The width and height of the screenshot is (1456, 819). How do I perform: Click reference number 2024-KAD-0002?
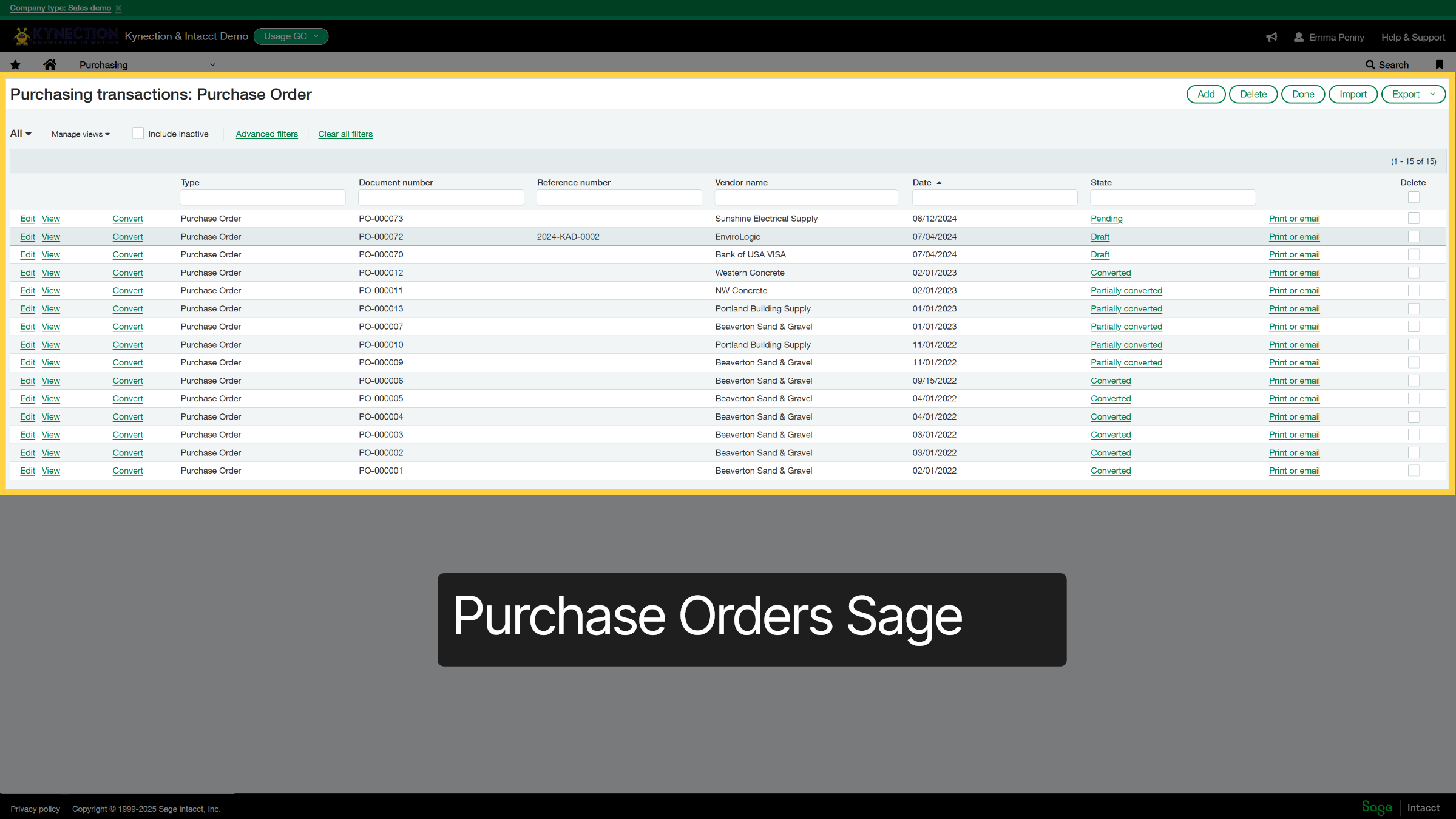click(x=568, y=237)
